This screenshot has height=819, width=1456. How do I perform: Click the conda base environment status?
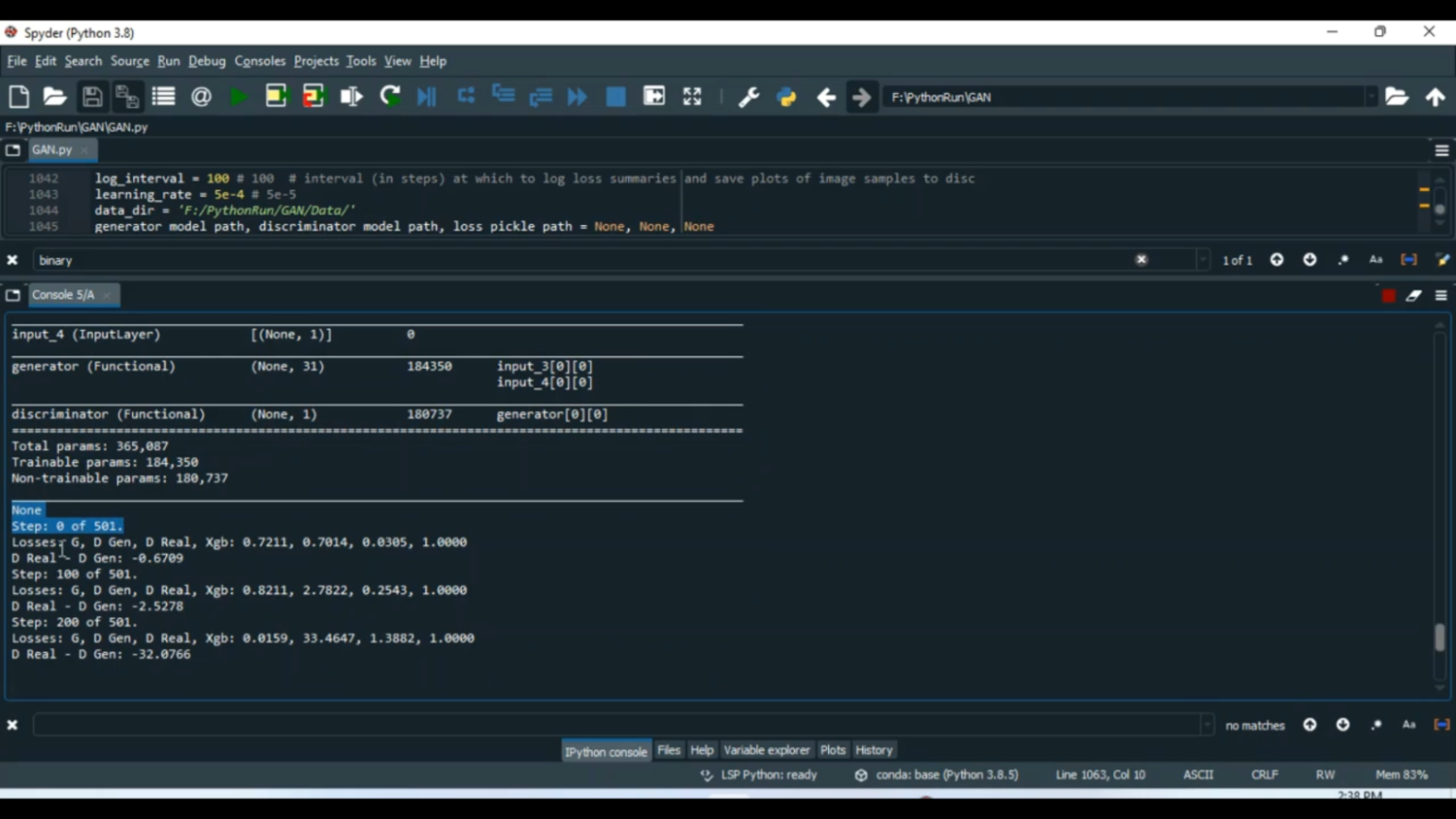tap(938, 775)
